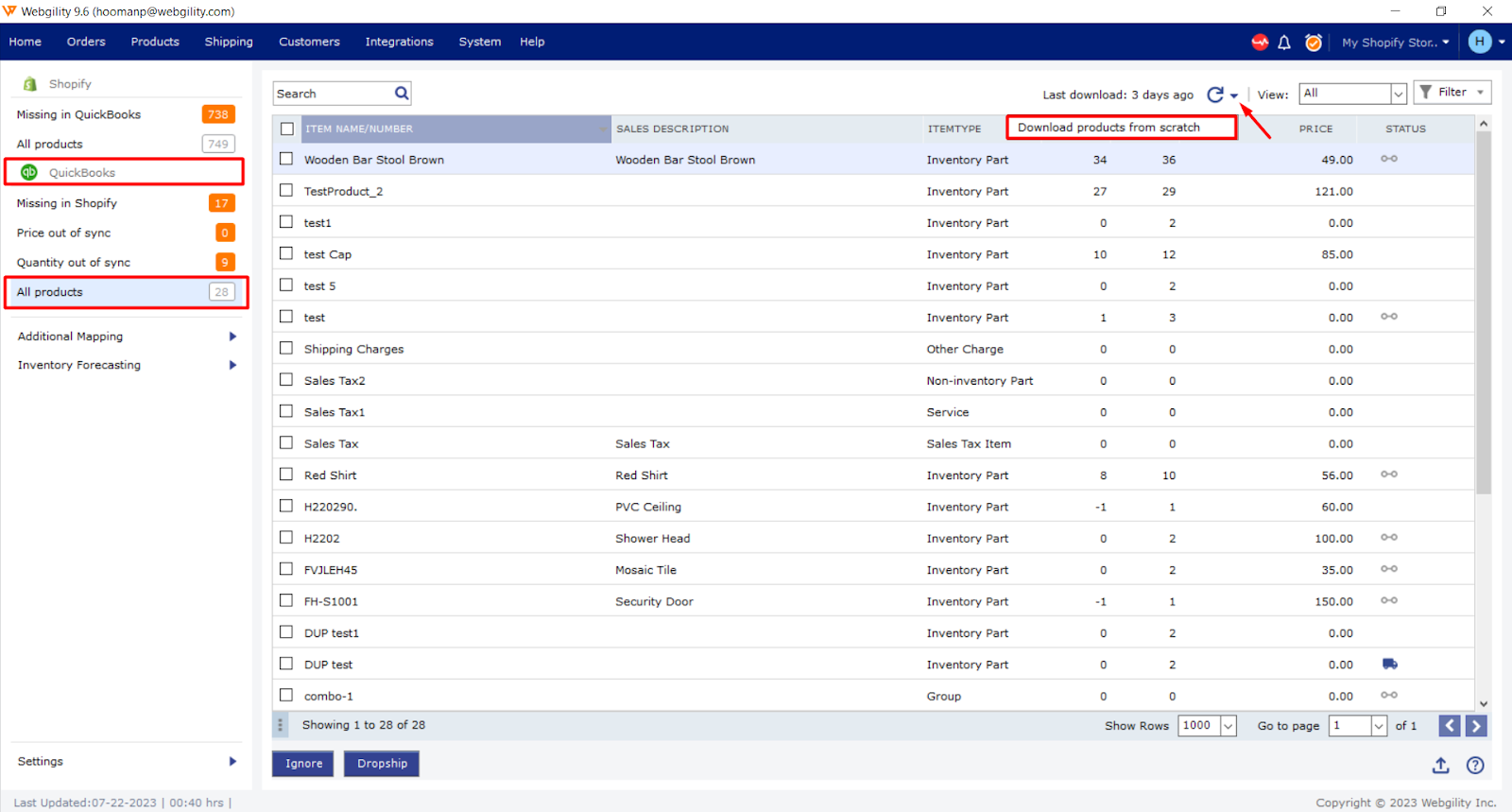The height and width of the screenshot is (812, 1512).
Task: Go to previous page arrow button
Action: [1450, 726]
